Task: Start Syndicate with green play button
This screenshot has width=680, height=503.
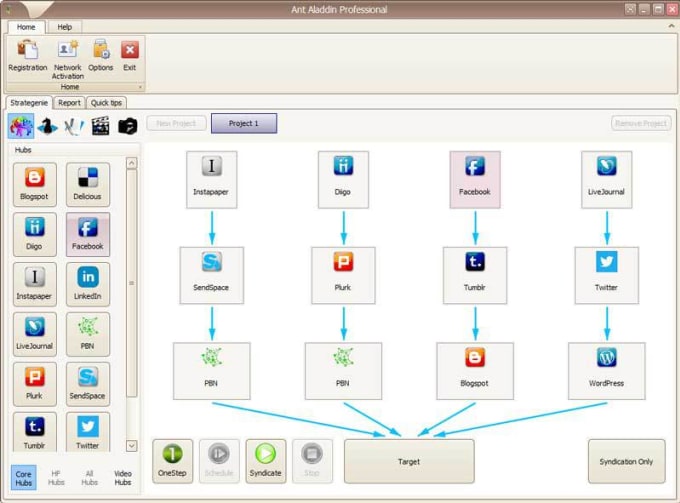Action: (x=265, y=461)
